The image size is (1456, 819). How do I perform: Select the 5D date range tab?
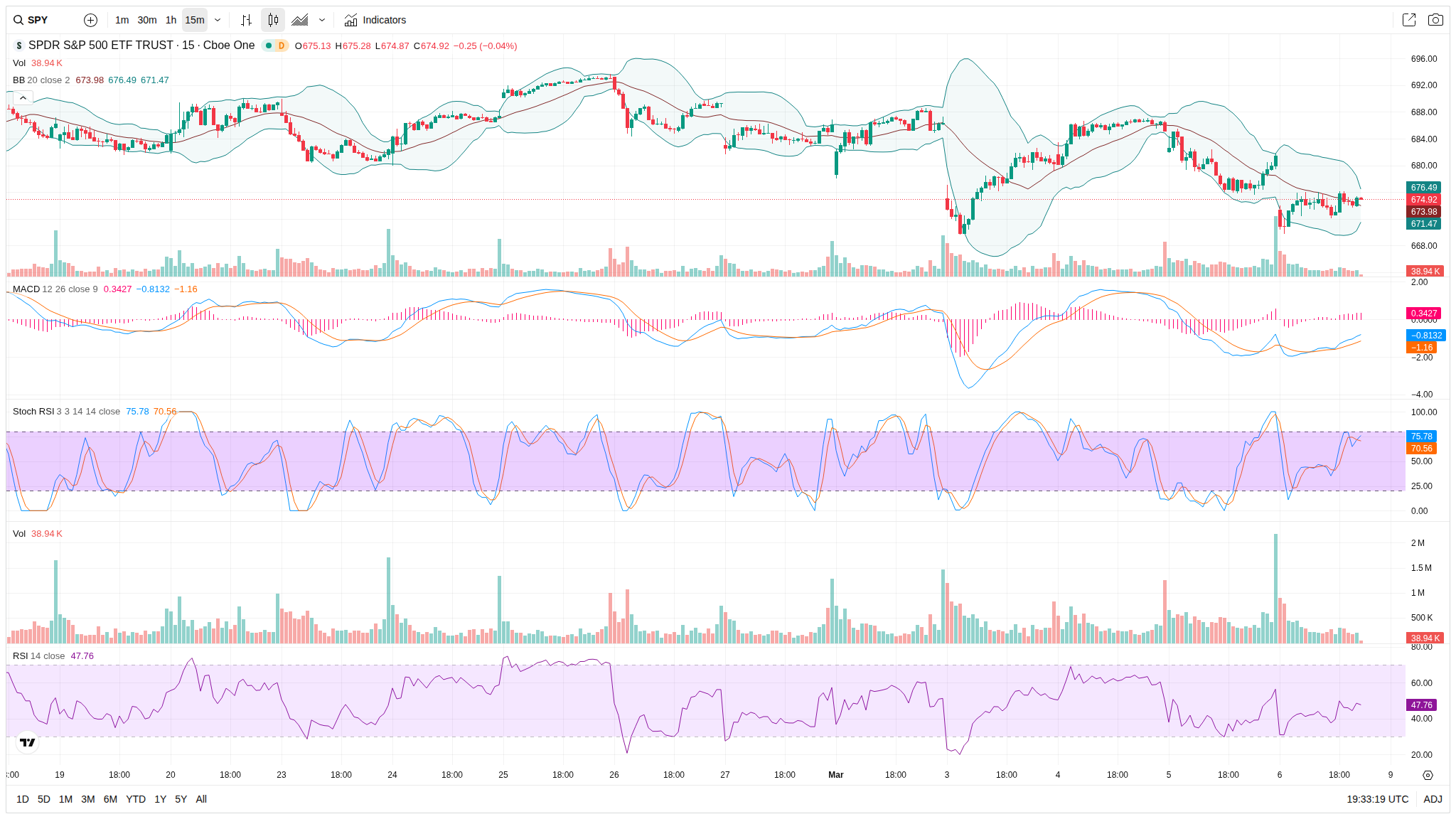43,799
